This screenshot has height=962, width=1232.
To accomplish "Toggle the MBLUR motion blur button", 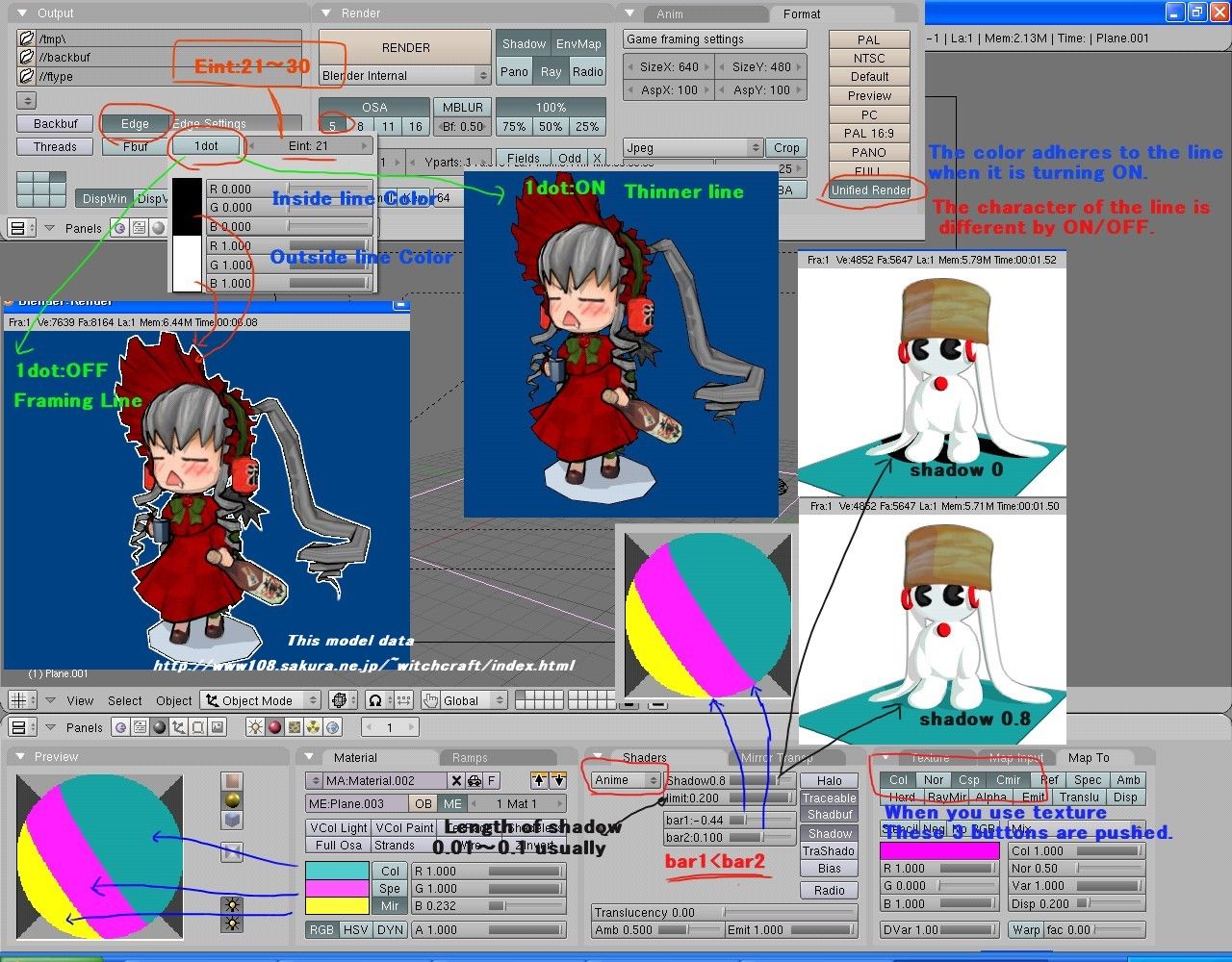I will coord(463,108).
